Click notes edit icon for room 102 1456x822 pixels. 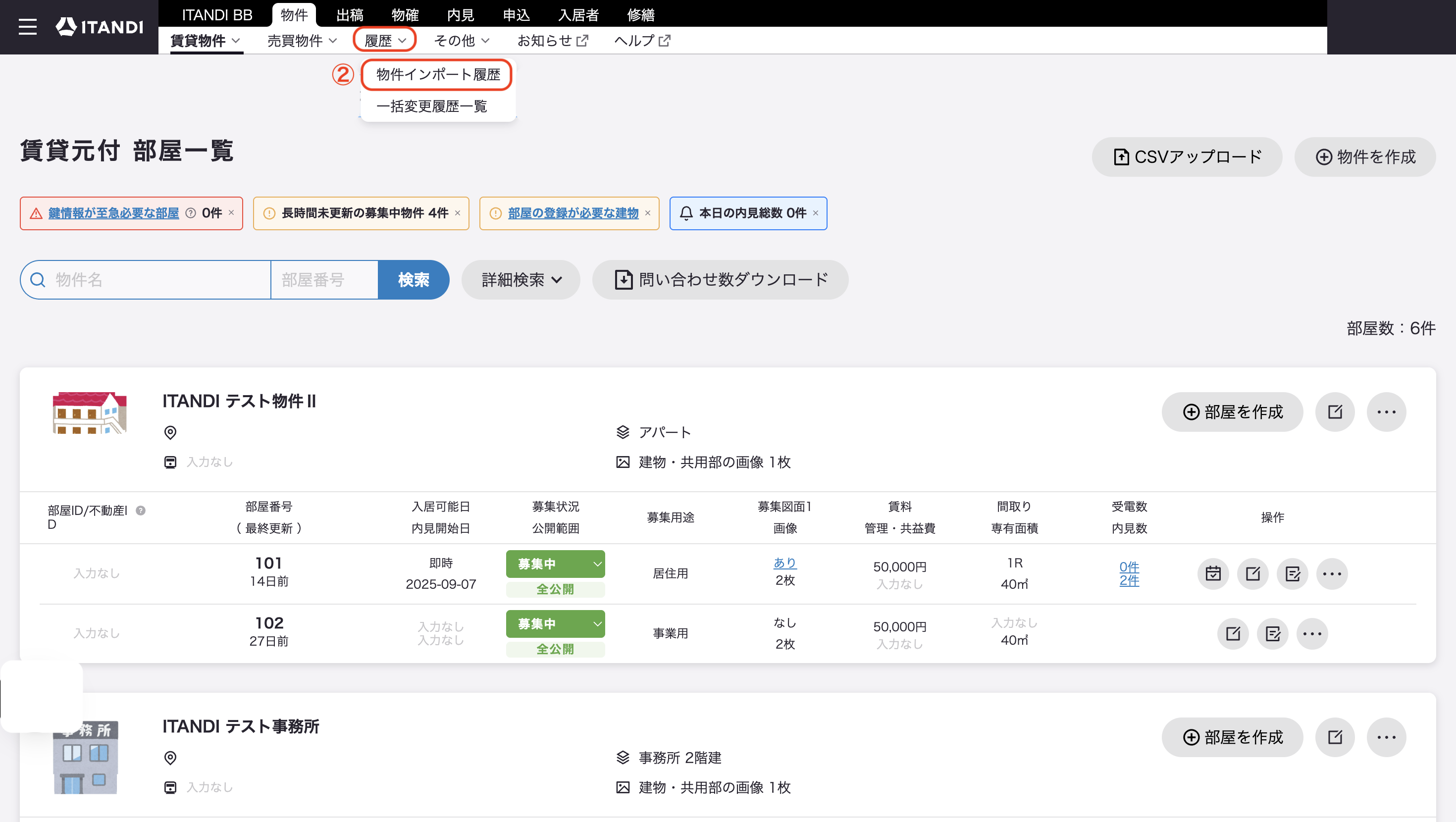(x=1272, y=633)
